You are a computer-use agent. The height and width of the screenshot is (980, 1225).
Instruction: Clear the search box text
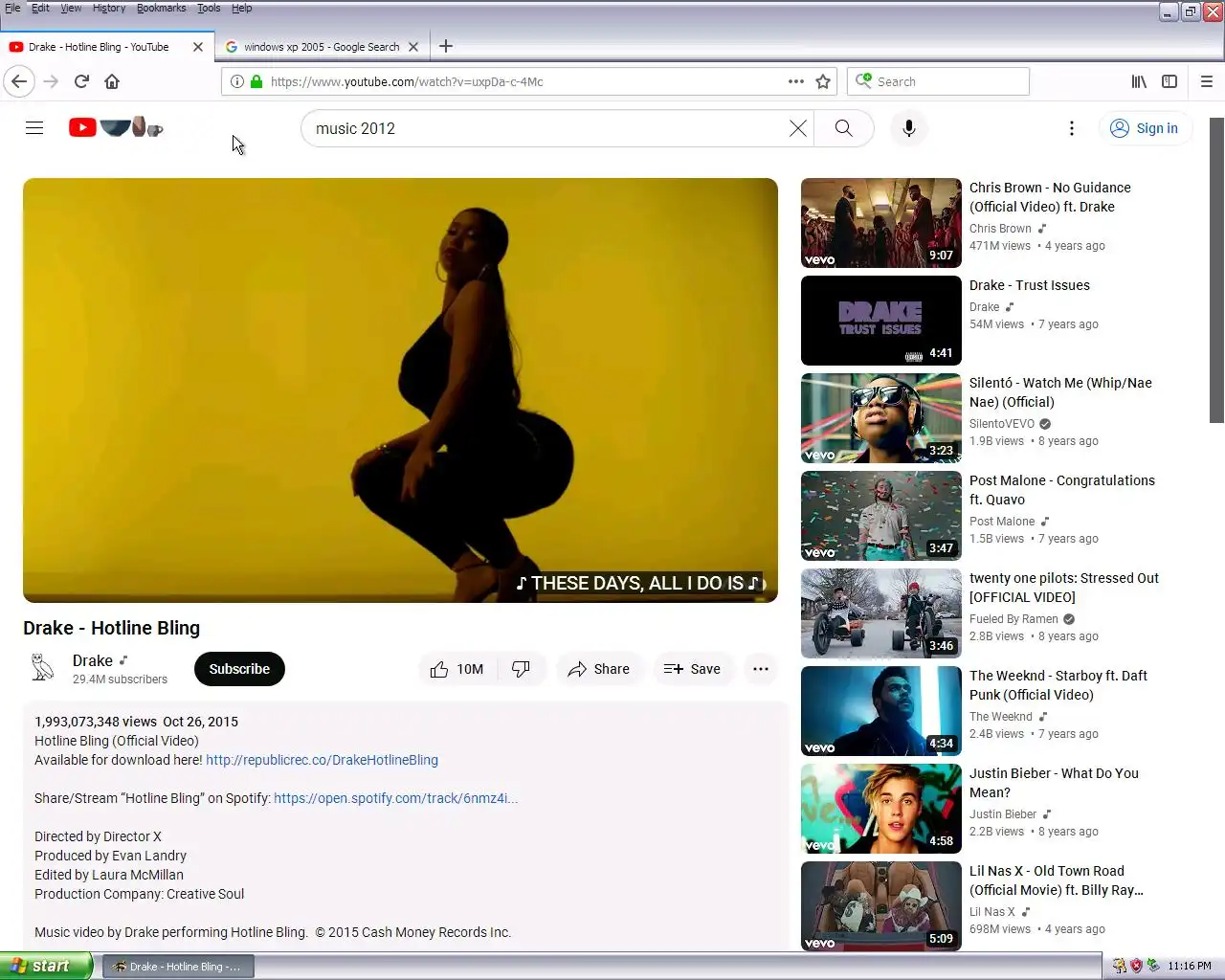pos(797,128)
